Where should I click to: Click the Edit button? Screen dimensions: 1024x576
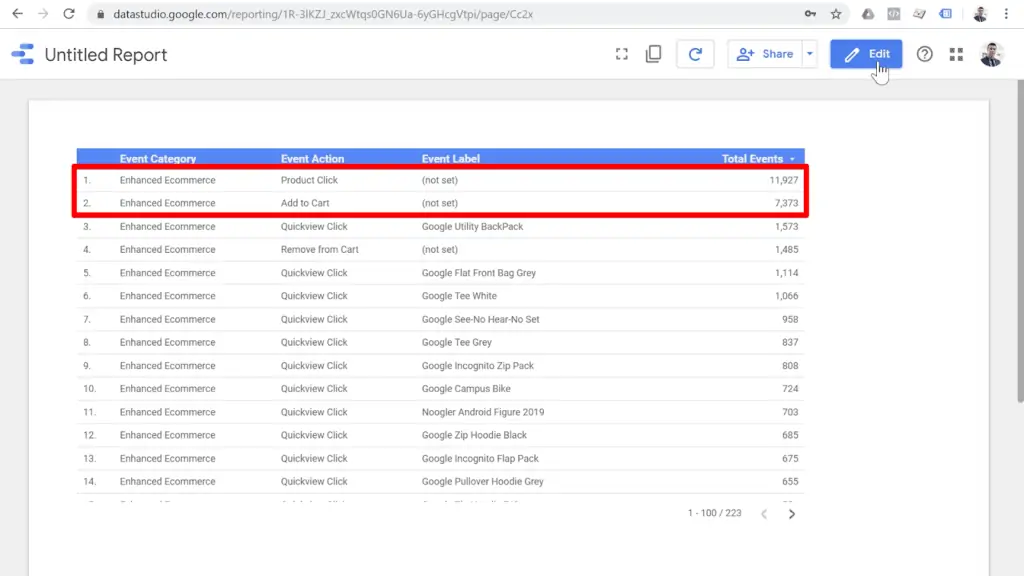[866, 54]
